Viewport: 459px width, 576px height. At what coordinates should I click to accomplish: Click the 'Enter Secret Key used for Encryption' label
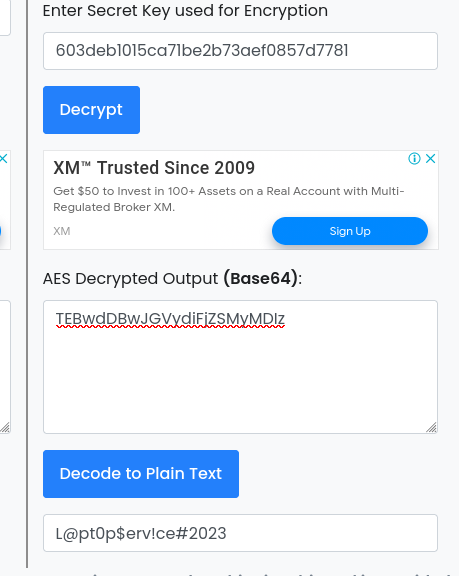pos(185,11)
